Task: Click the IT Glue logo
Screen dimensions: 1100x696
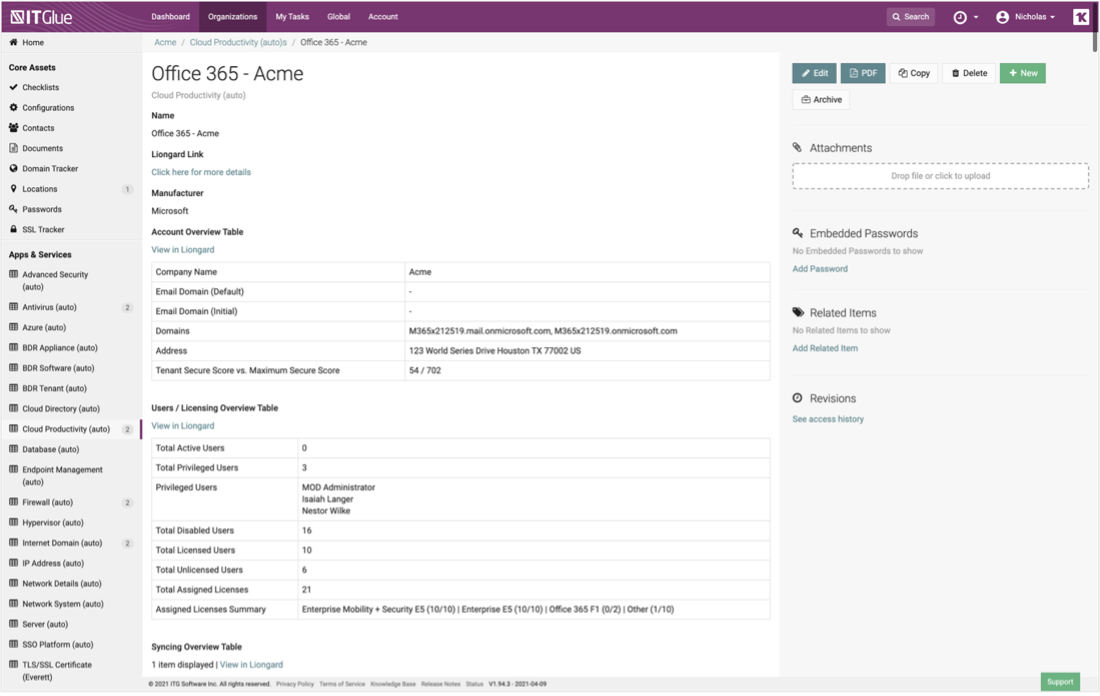Action: click(x=41, y=17)
